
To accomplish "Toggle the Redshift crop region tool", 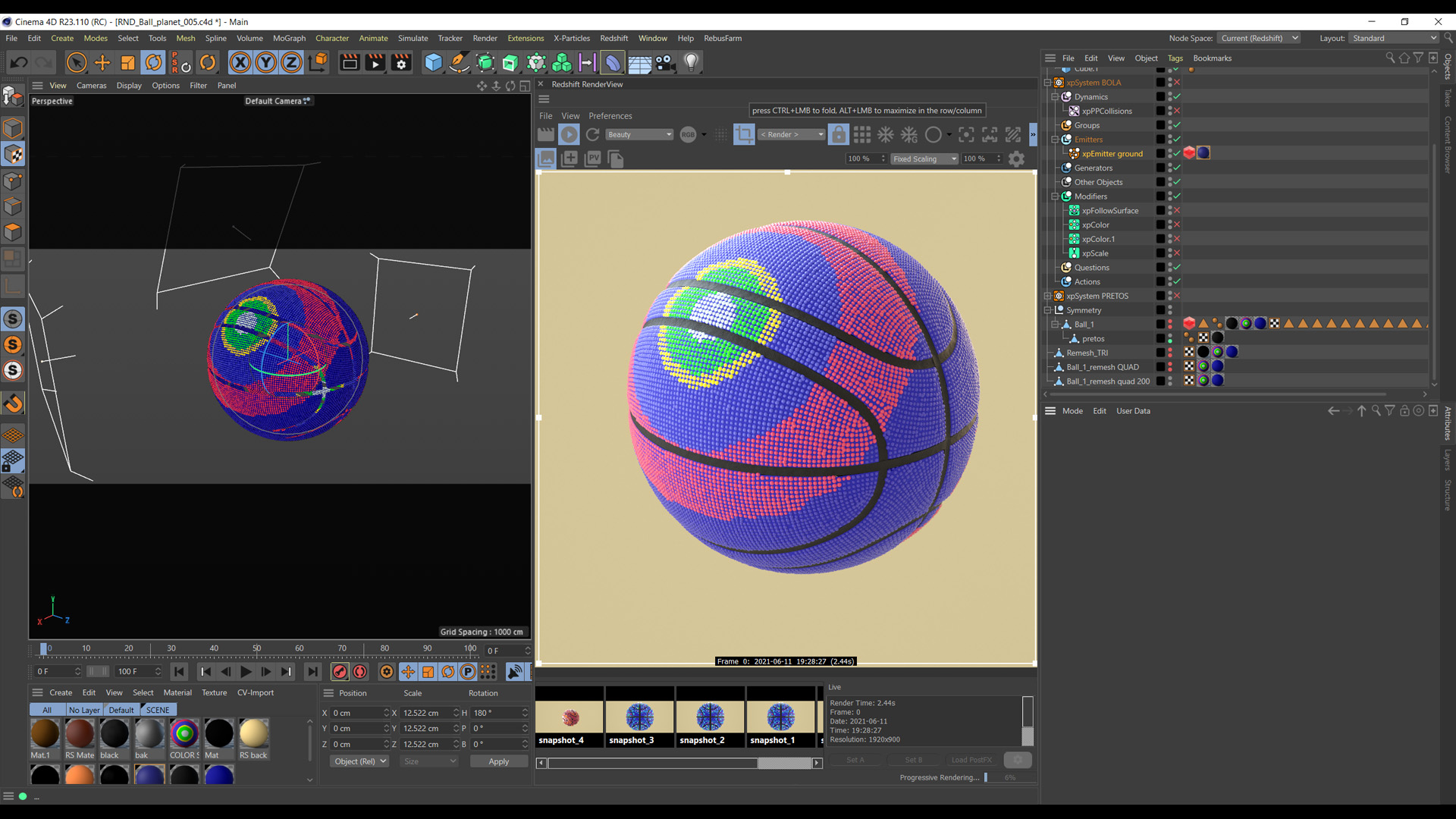I will click(744, 135).
